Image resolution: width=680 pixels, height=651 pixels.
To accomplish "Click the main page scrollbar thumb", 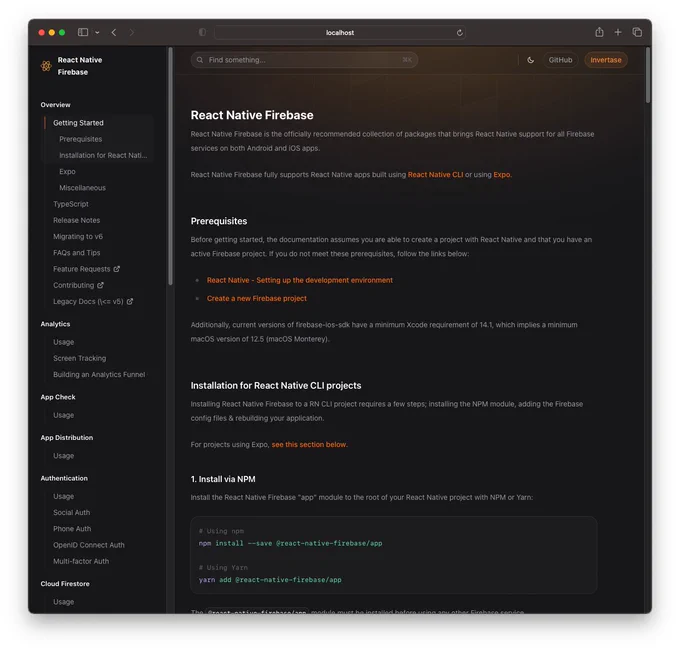I will click(x=648, y=75).
